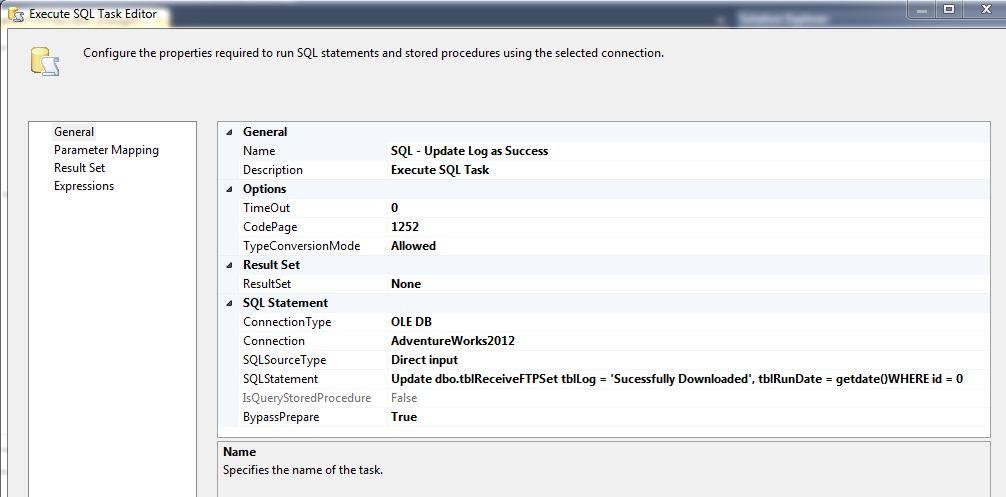Go to the Result Set page
Image resolution: width=1006 pixels, height=497 pixels.
(x=79, y=168)
